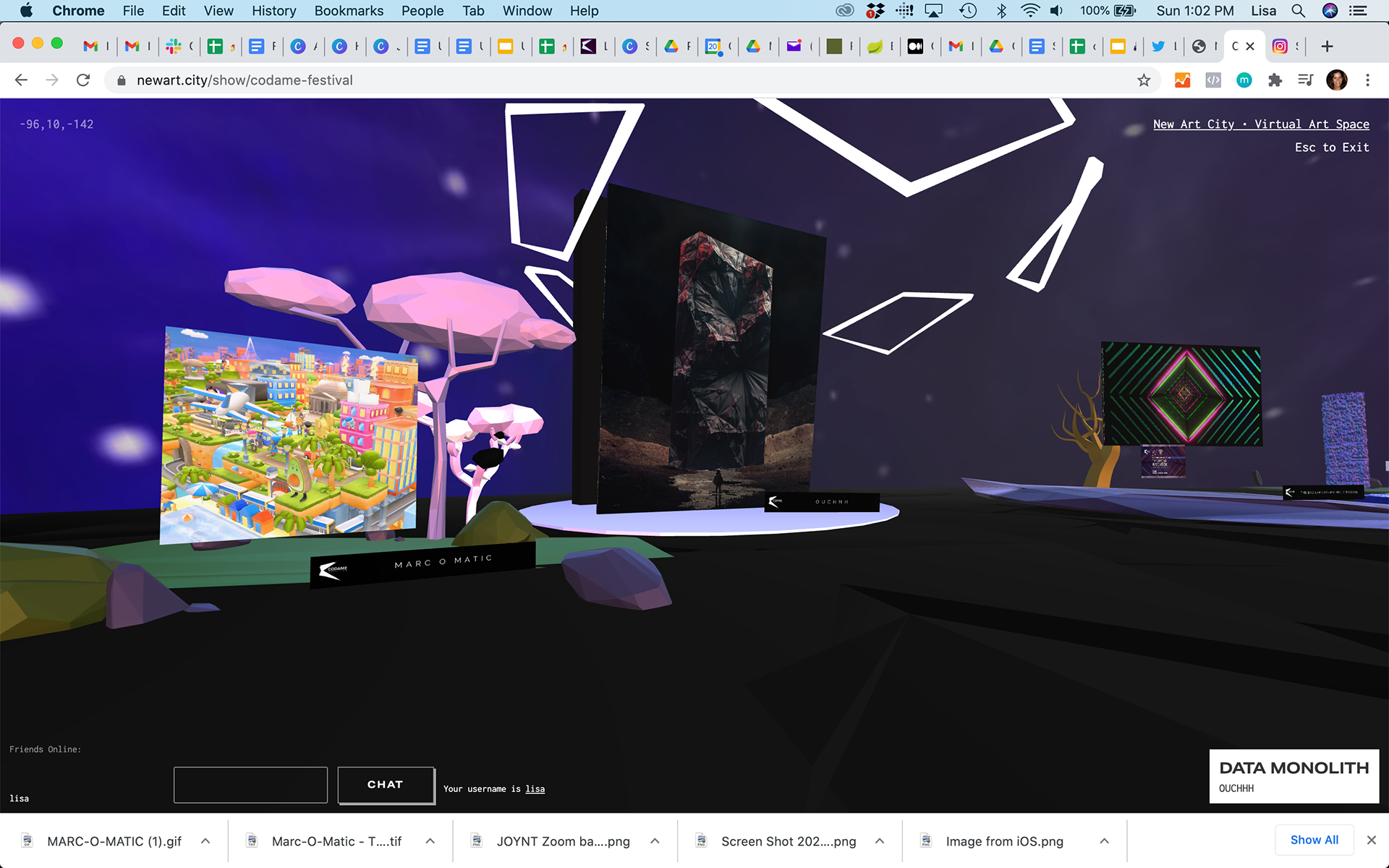Open Siri from the menu bar

(1330, 11)
